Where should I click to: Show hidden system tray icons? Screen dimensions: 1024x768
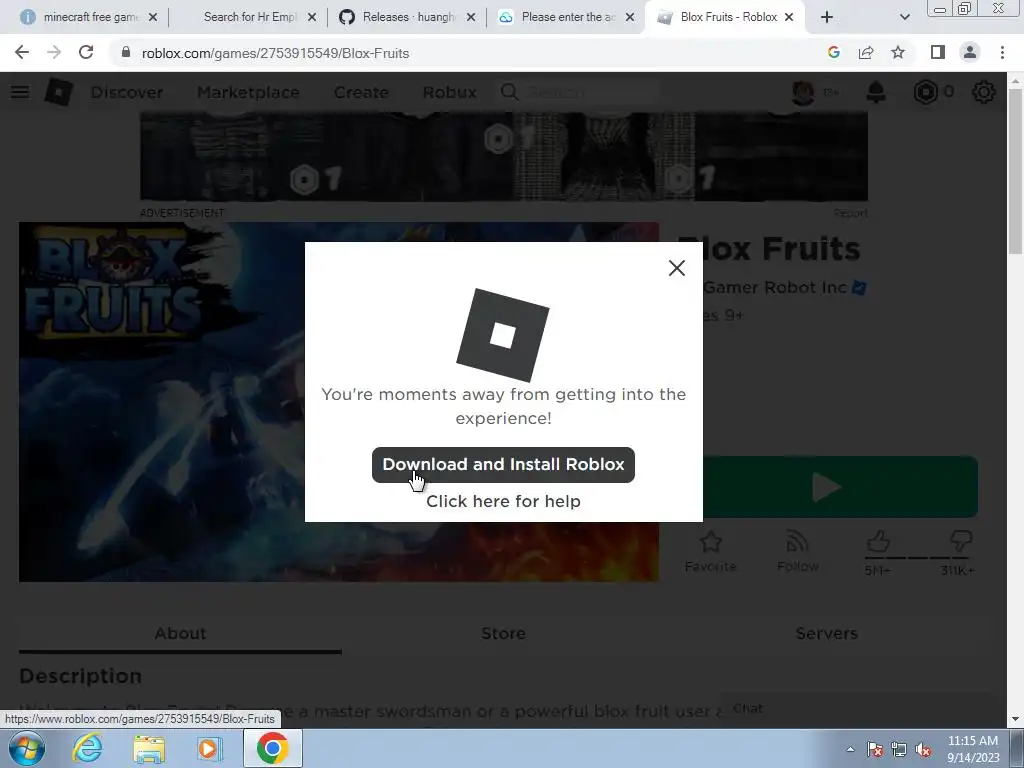point(850,749)
